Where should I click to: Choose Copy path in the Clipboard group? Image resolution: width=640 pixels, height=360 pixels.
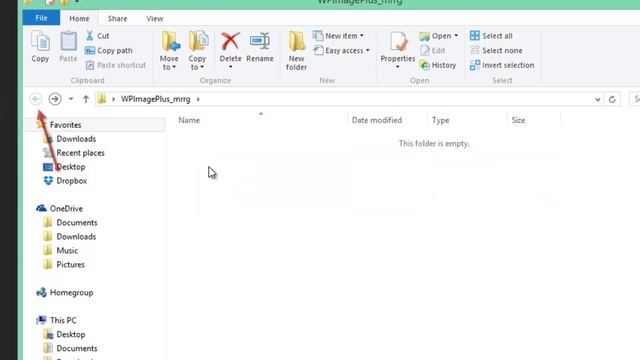[109, 51]
